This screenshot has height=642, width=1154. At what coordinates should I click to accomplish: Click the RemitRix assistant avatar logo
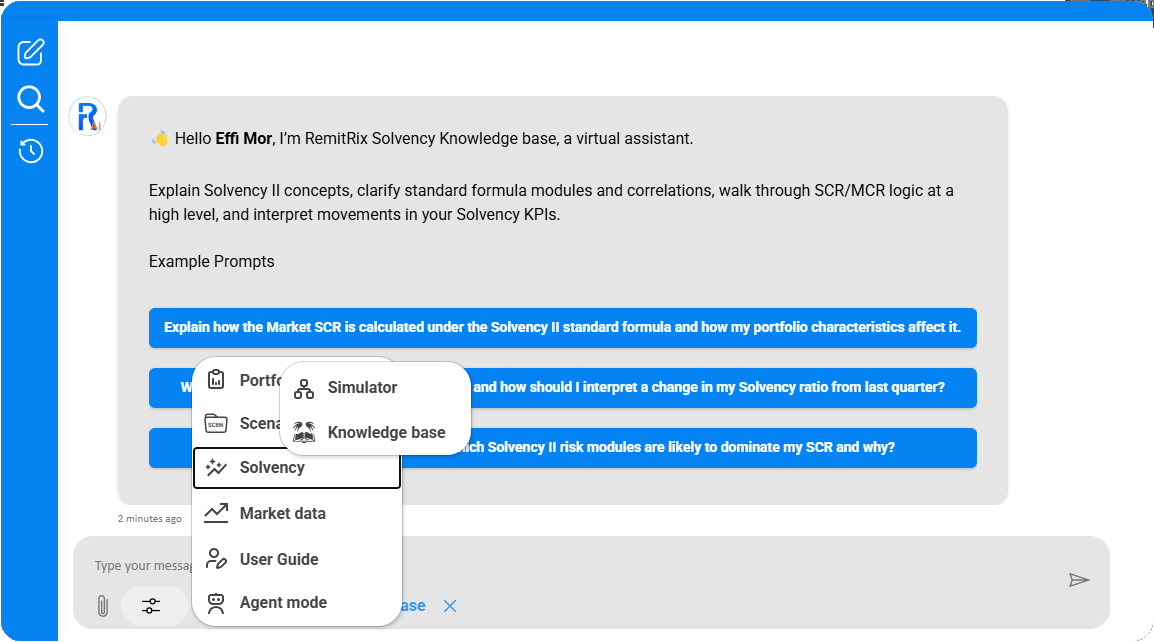click(88, 116)
